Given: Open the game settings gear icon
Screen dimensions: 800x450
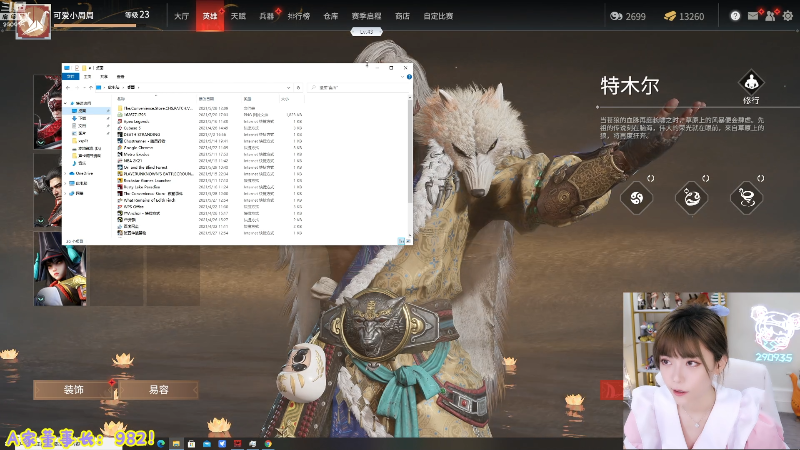Looking at the screenshot, I should (x=788, y=16).
